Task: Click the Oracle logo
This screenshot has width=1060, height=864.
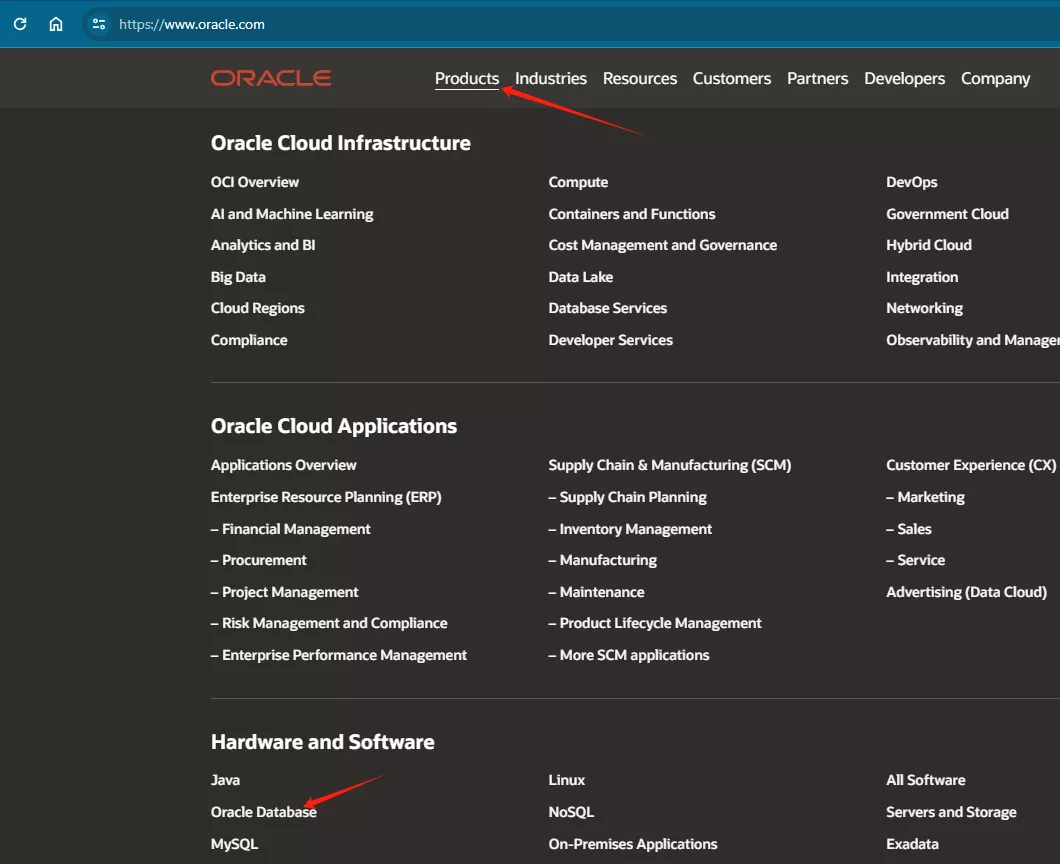Action: pos(271,78)
